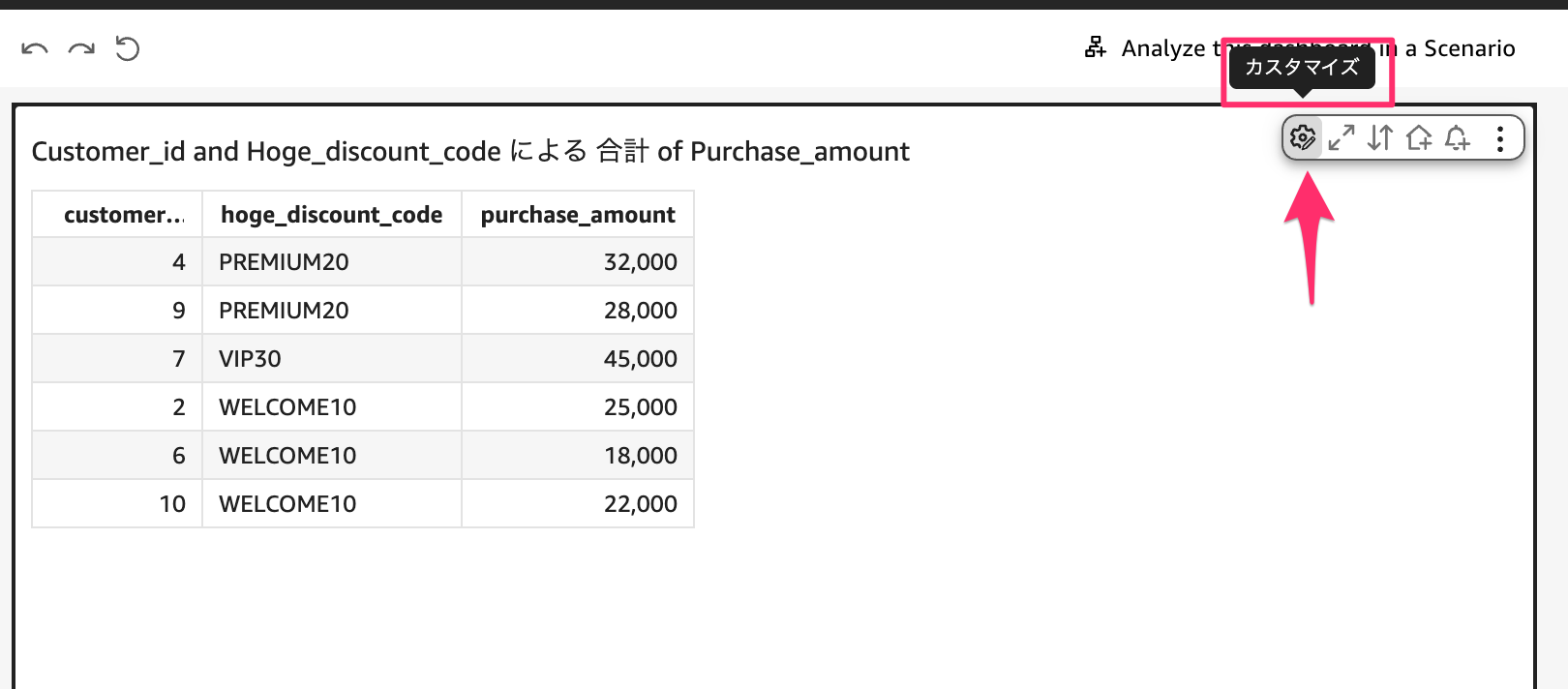Select customer id cell 6
Image resolution: width=1568 pixels, height=689 pixels.
coord(117,456)
